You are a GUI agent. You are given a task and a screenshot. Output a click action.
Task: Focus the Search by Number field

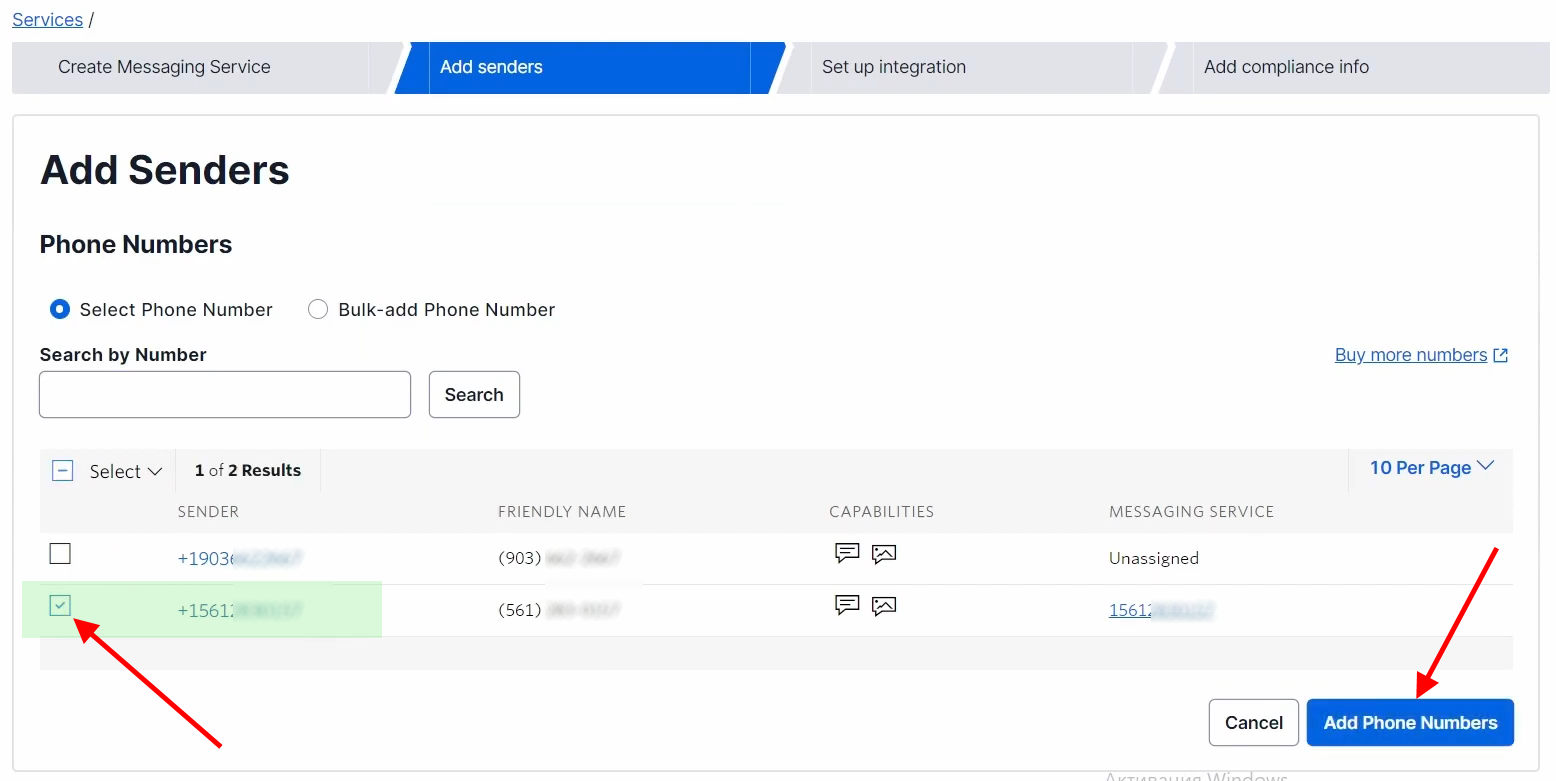225,394
